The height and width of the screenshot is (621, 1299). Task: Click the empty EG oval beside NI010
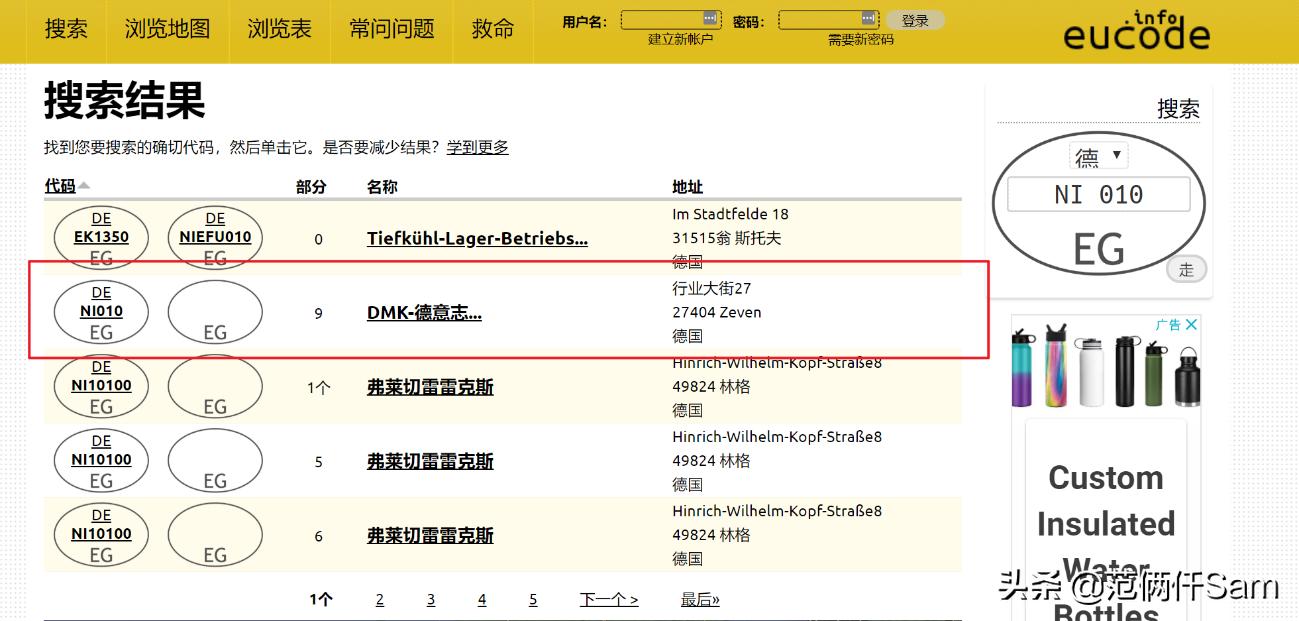[x=214, y=311]
